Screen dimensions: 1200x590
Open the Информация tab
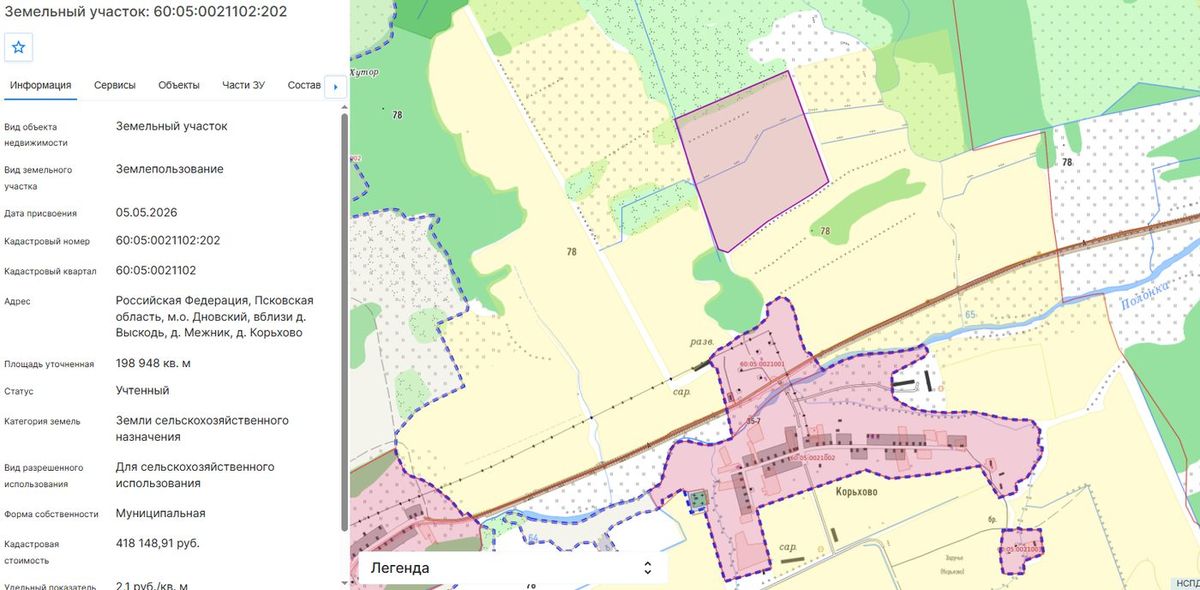[40, 85]
